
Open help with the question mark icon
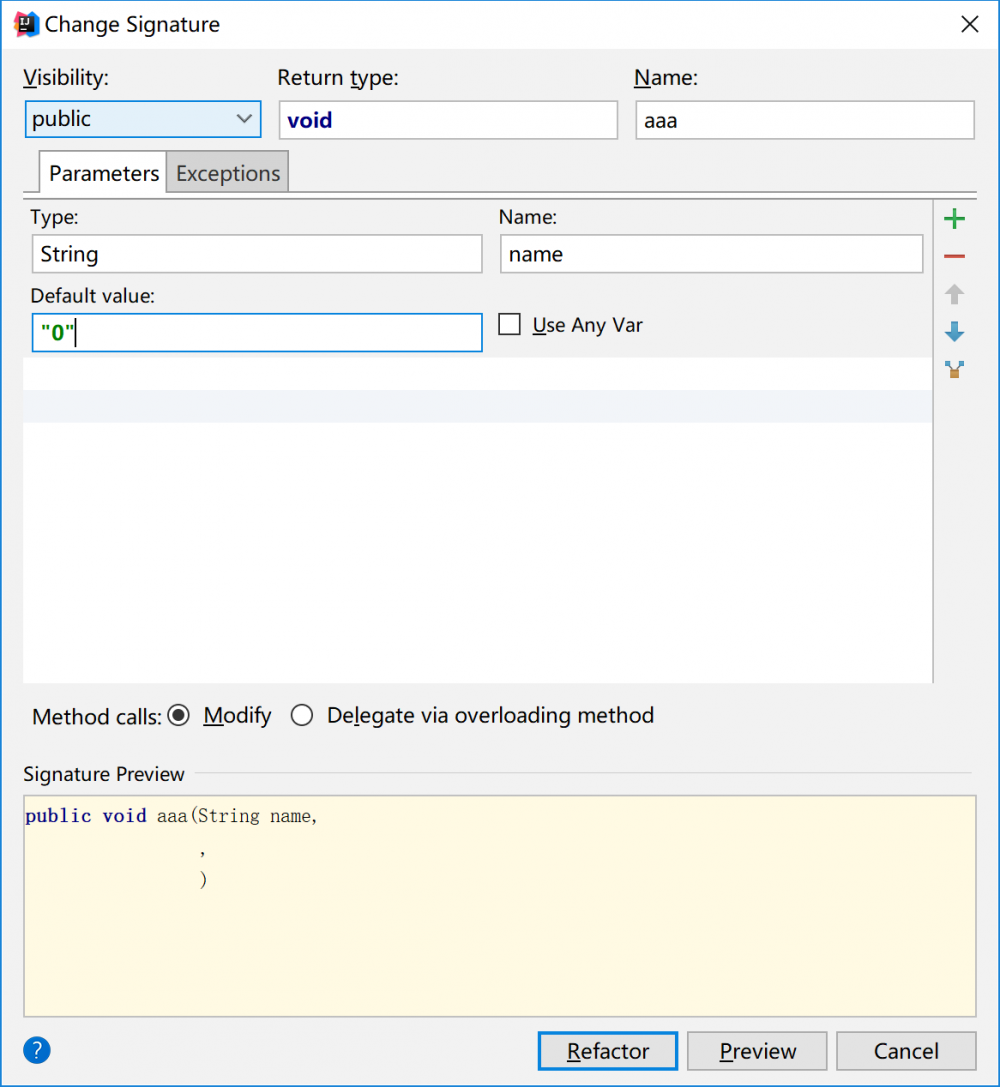tap(37, 1050)
